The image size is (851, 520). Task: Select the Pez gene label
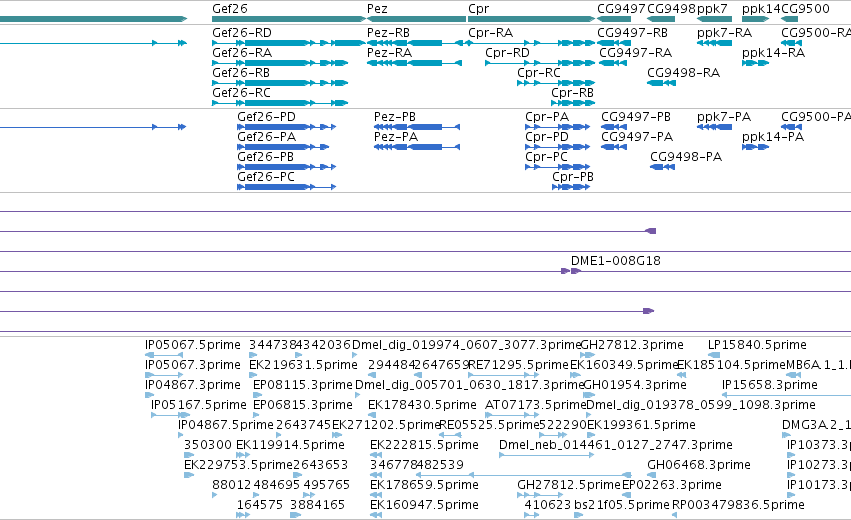[x=377, y=9]
